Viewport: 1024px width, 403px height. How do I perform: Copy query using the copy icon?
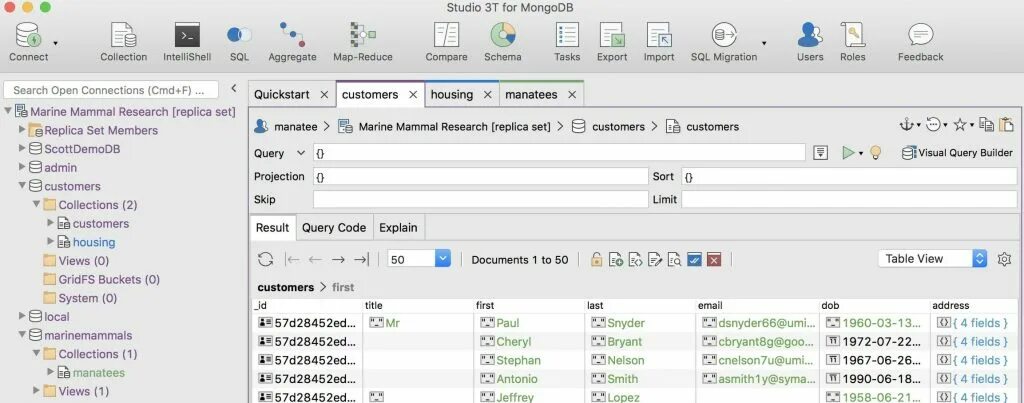(986, 124)
